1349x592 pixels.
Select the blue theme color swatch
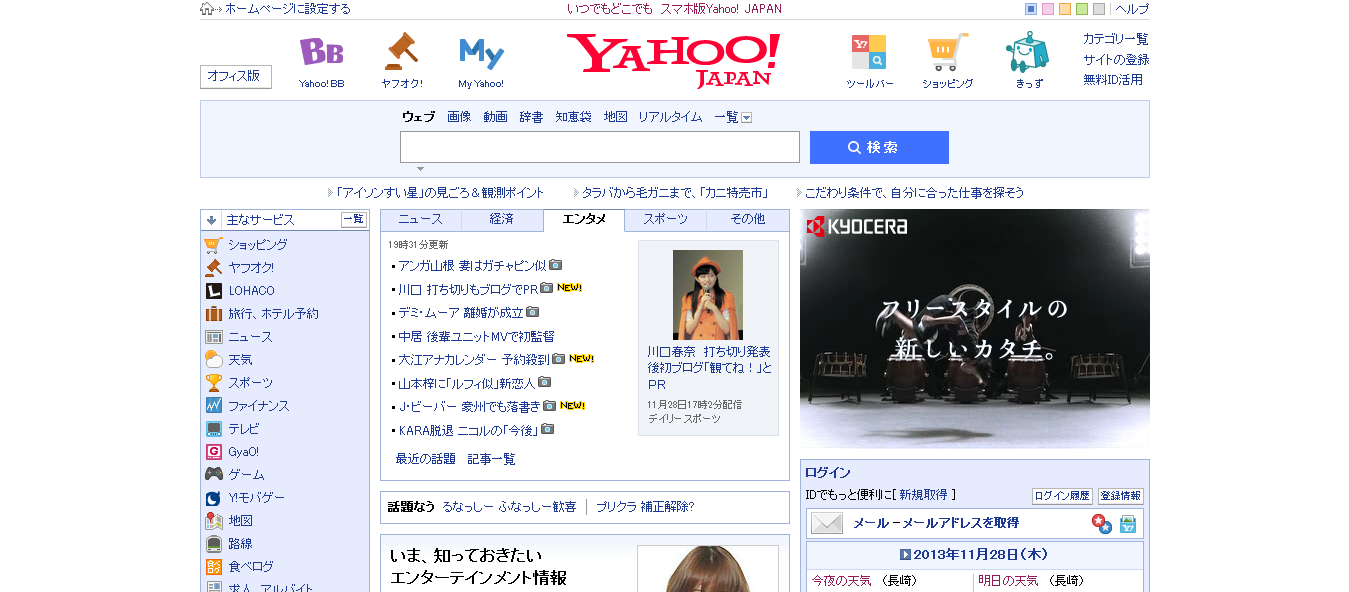tap(1031, 9)
